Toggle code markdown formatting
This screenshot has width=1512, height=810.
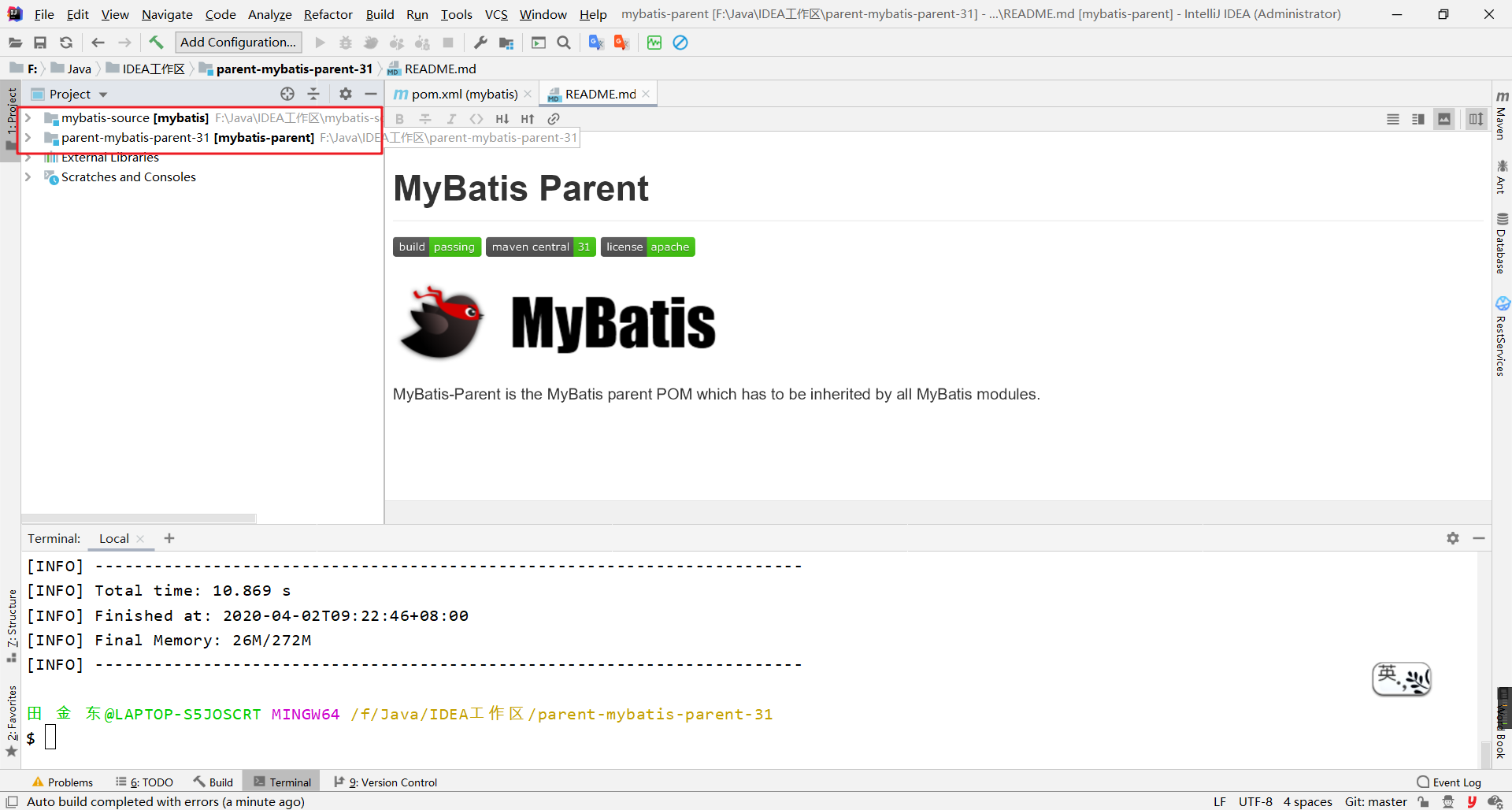coord(476,119)
